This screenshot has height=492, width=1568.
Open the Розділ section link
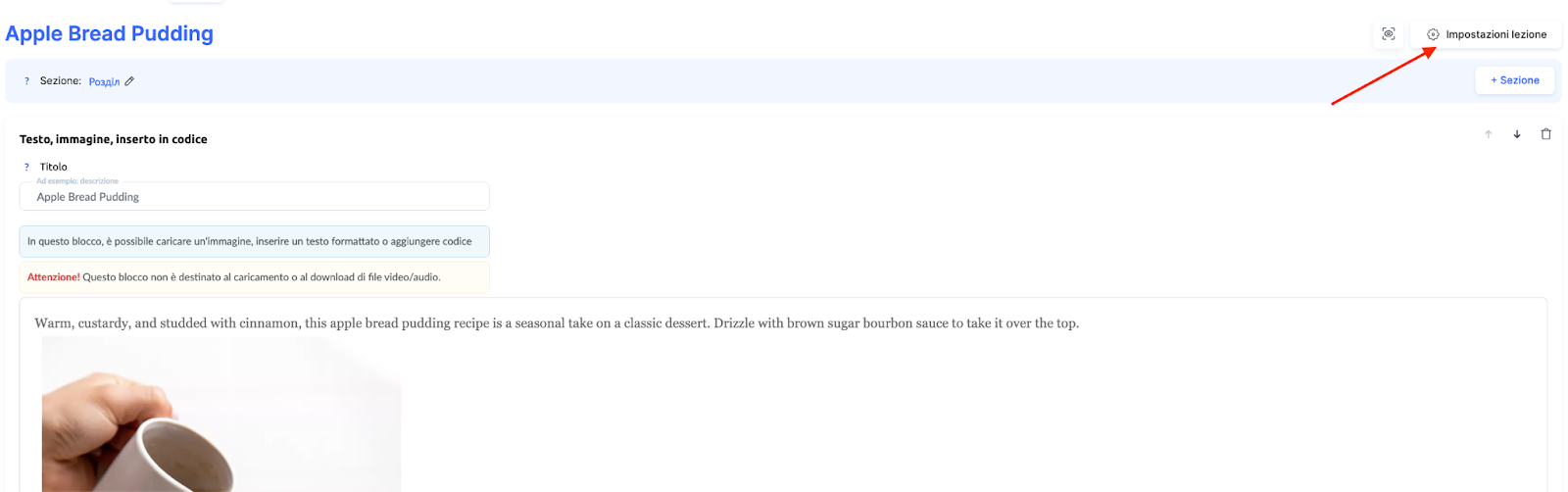coord(104,81)
